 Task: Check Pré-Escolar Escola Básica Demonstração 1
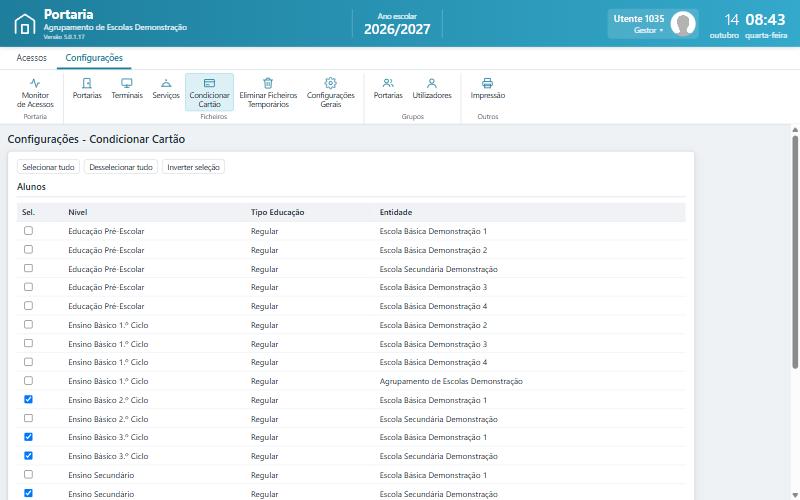pyautogui.click(x=29, y=231)
